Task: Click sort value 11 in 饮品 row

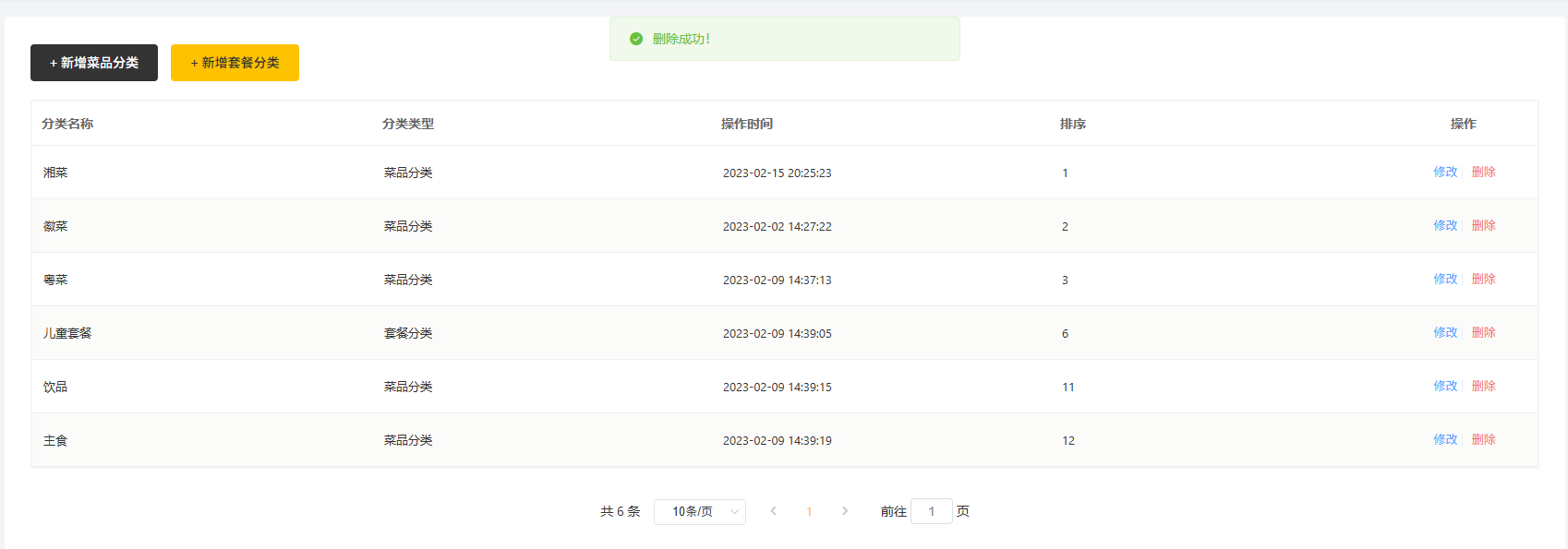Action: (x=1068, y=387)
